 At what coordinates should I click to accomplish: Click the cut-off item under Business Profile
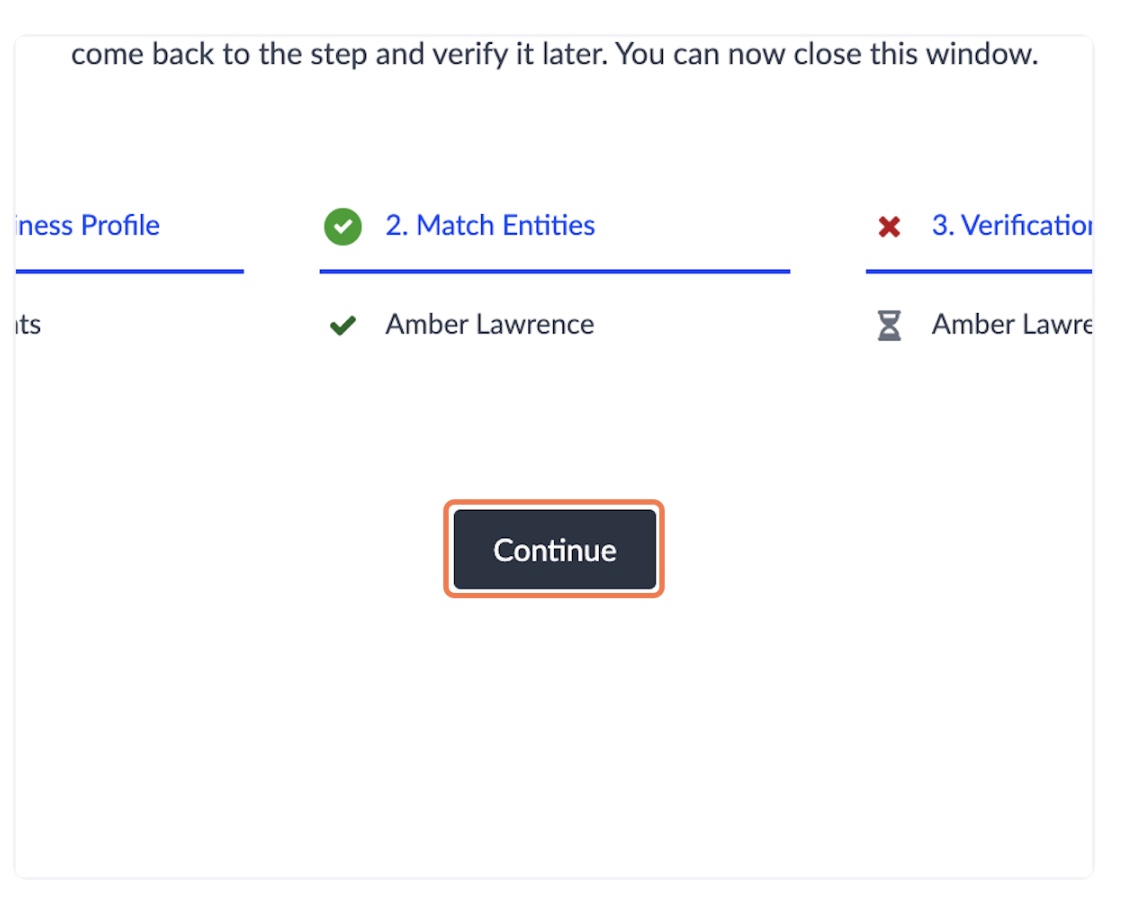click(x=28, y=325)
